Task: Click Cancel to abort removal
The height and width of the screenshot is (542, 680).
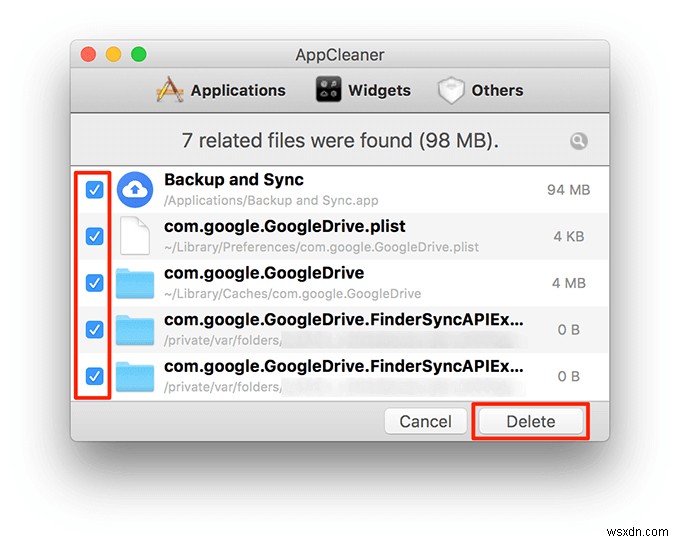Action: (x=425, y=421)
